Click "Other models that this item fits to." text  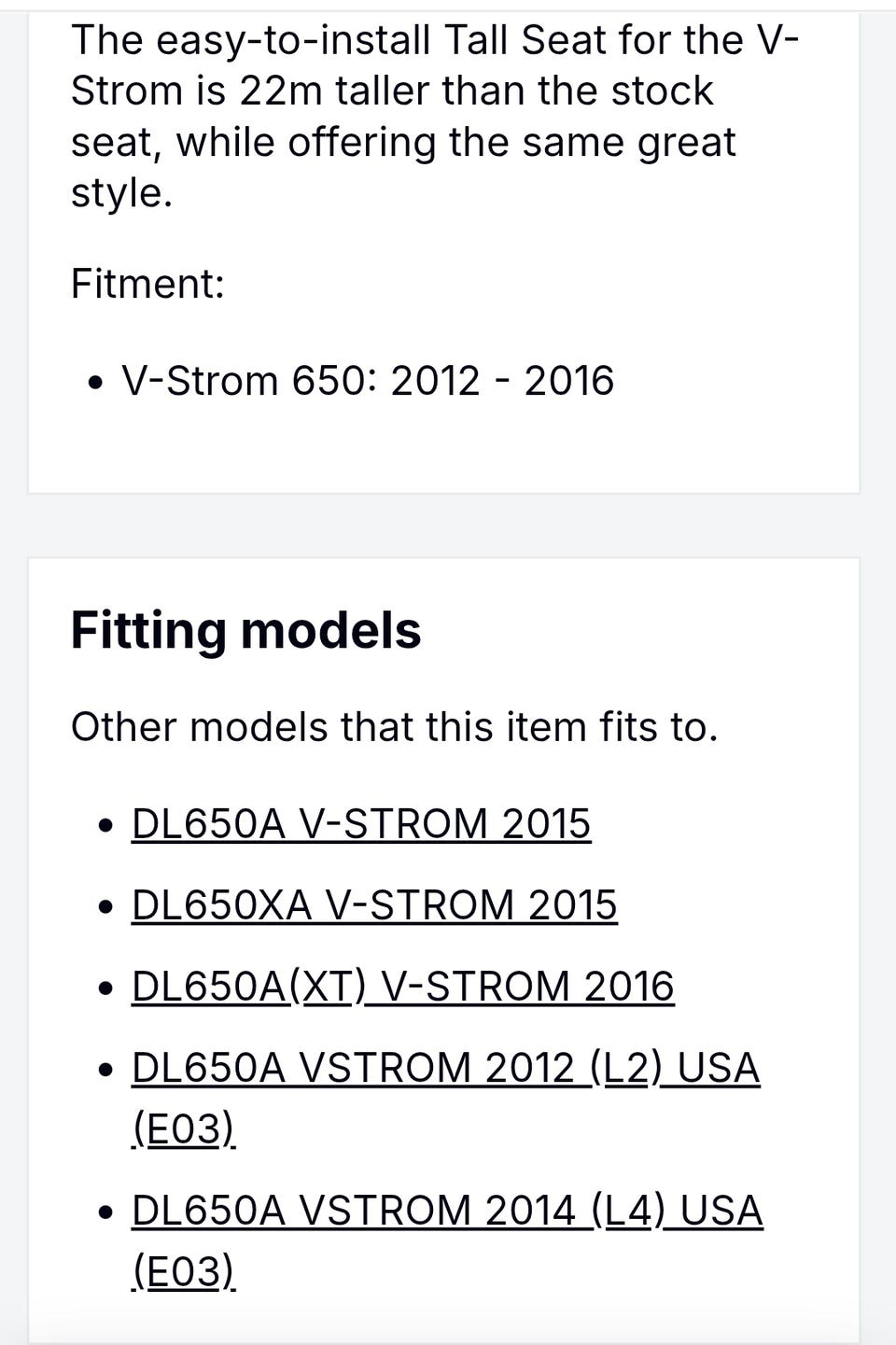pyautogui.click(x=394, y=727)
